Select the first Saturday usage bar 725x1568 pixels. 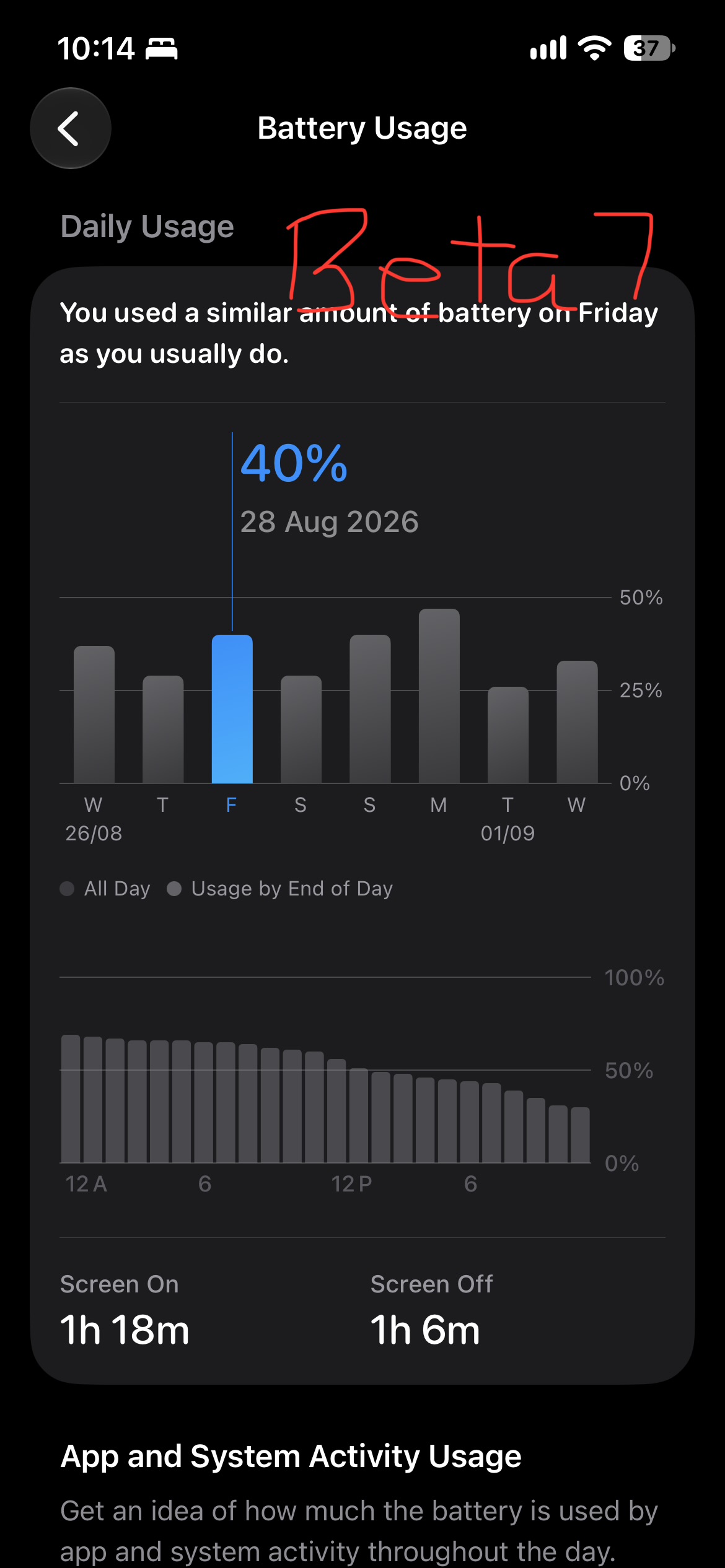tap(301, 730)
